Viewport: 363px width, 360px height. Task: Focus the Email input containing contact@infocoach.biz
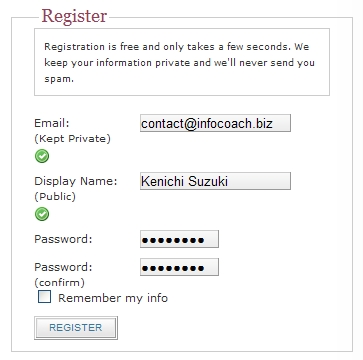click(215, 123)
